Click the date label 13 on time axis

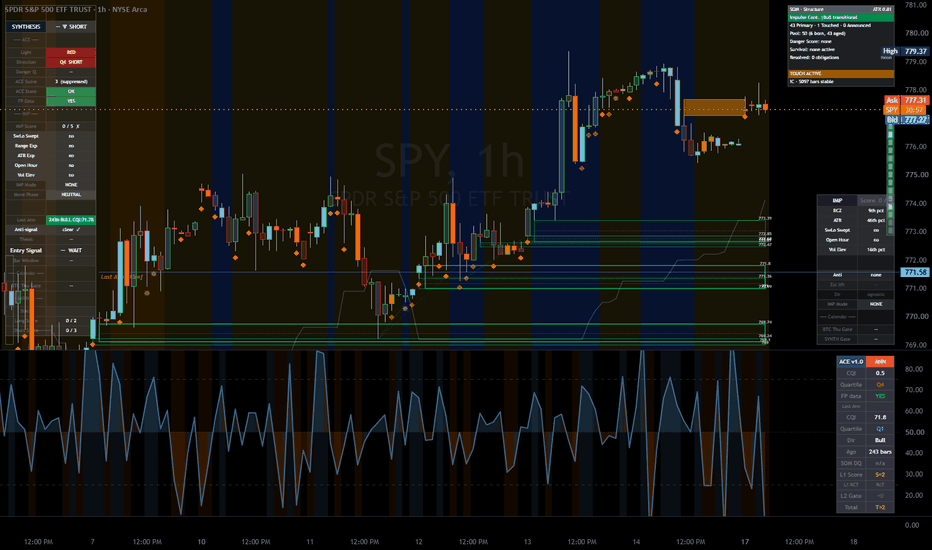click(x=527, y=542)
